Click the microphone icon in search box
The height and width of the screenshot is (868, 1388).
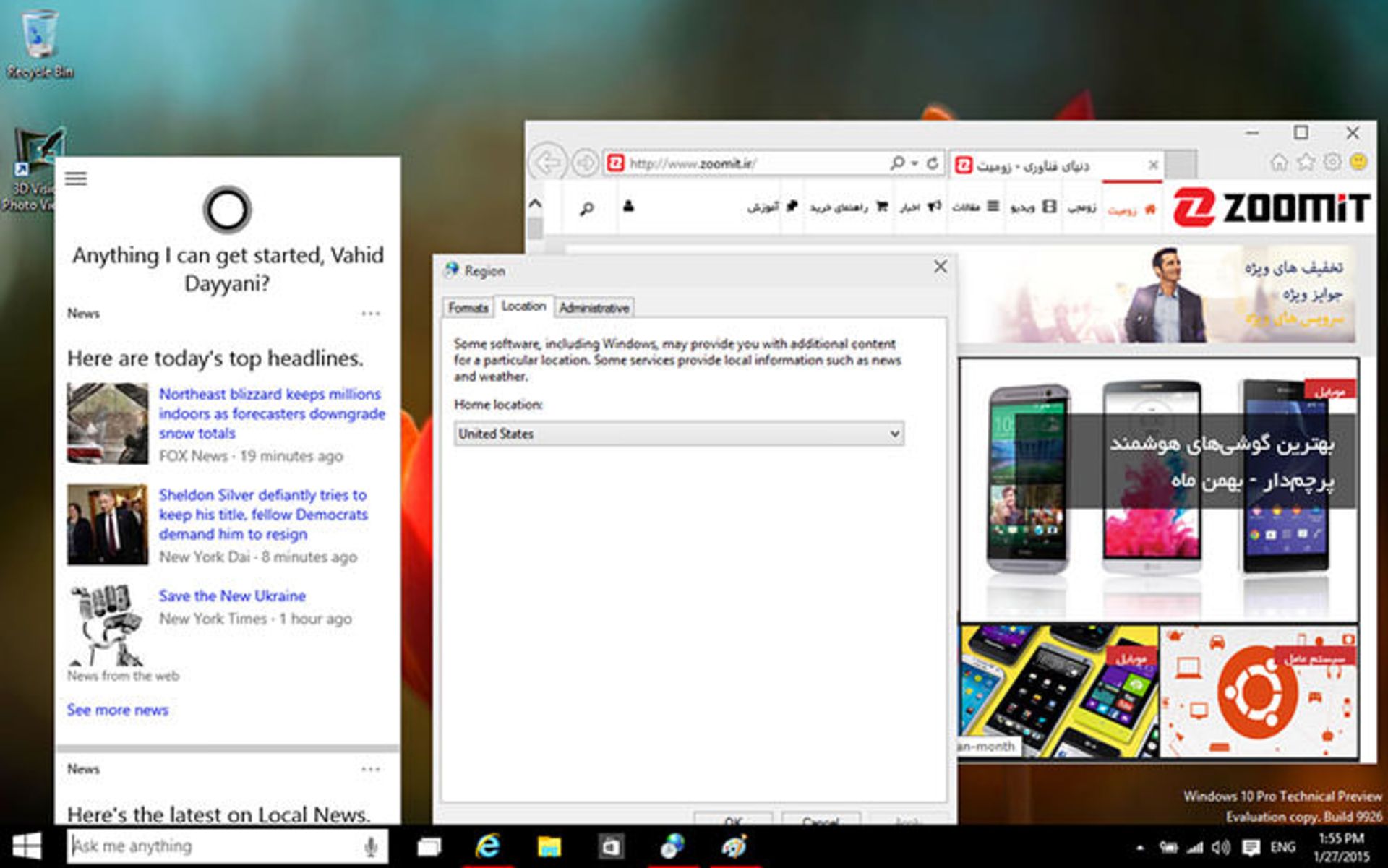tap(371, 846)
